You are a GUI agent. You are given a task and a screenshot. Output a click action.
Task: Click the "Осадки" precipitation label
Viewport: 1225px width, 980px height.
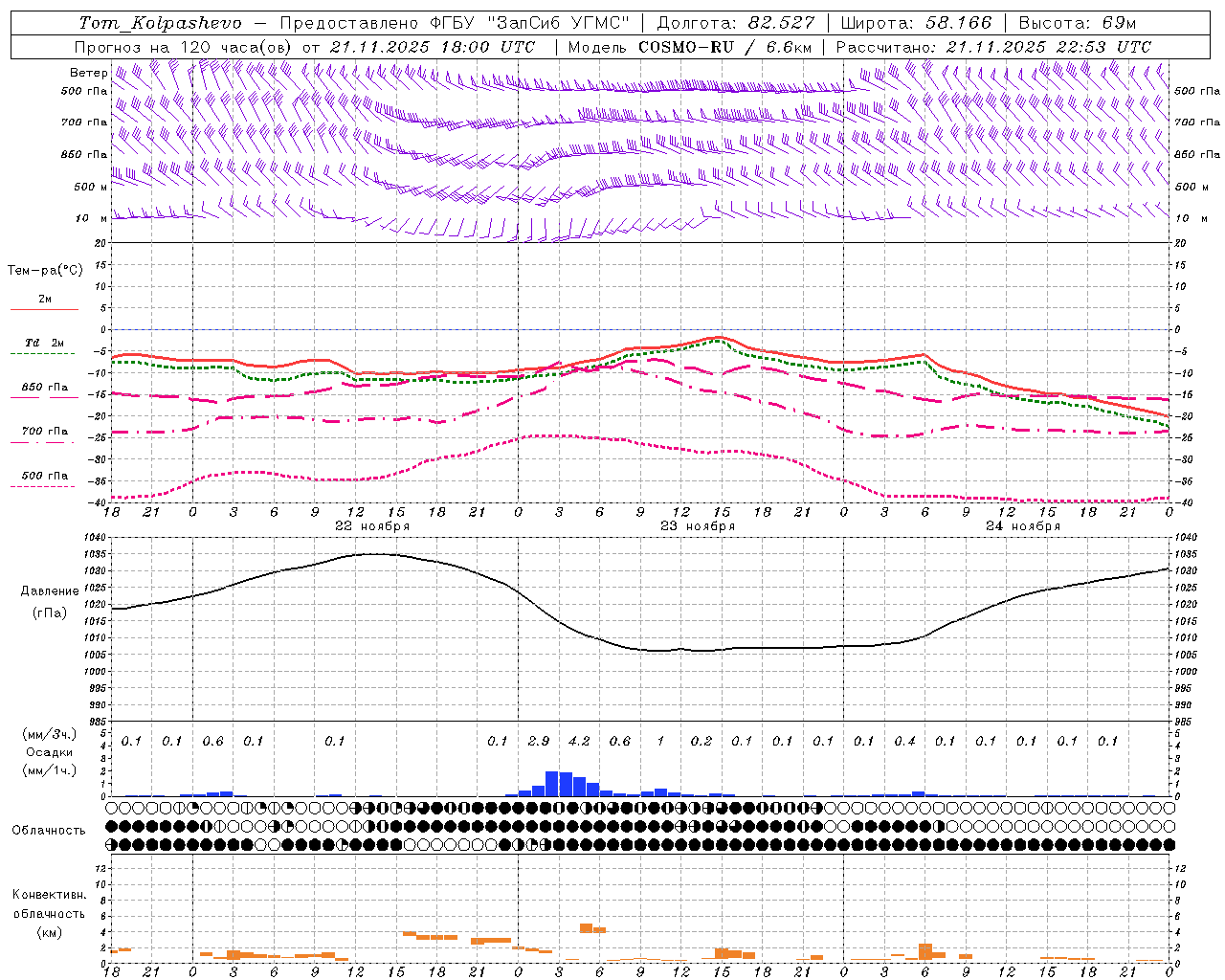pyautogui.click(x=49, y=752)
